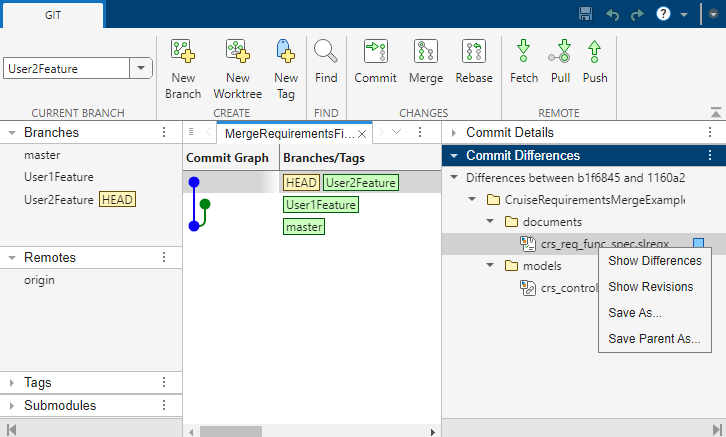Click the blue square beside crs_req_func_spec.slreqx
This screenshot has height=437, width=726.
click(699, 243)
